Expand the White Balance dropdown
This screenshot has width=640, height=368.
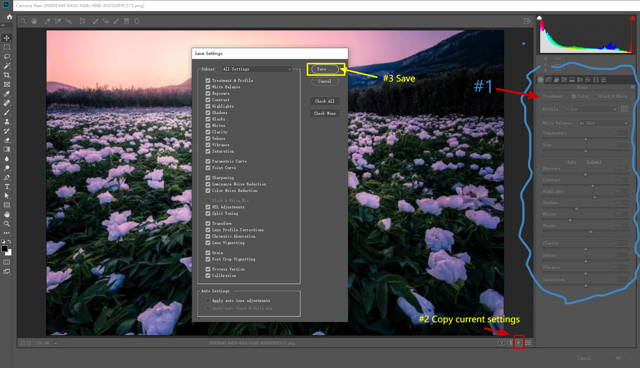(603, 123)
